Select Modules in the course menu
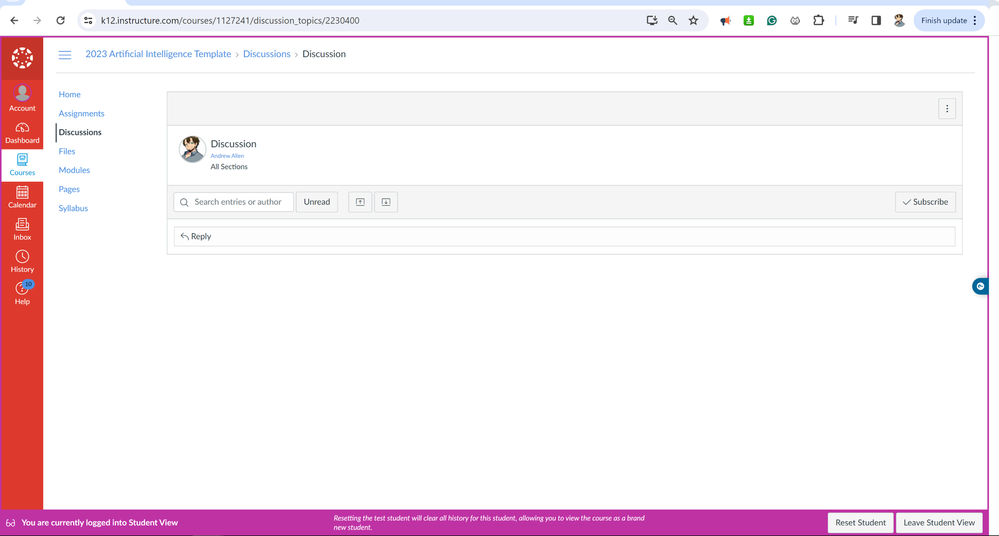The width and height of the screenshot is (999, 536). click(x=74, y=170)
